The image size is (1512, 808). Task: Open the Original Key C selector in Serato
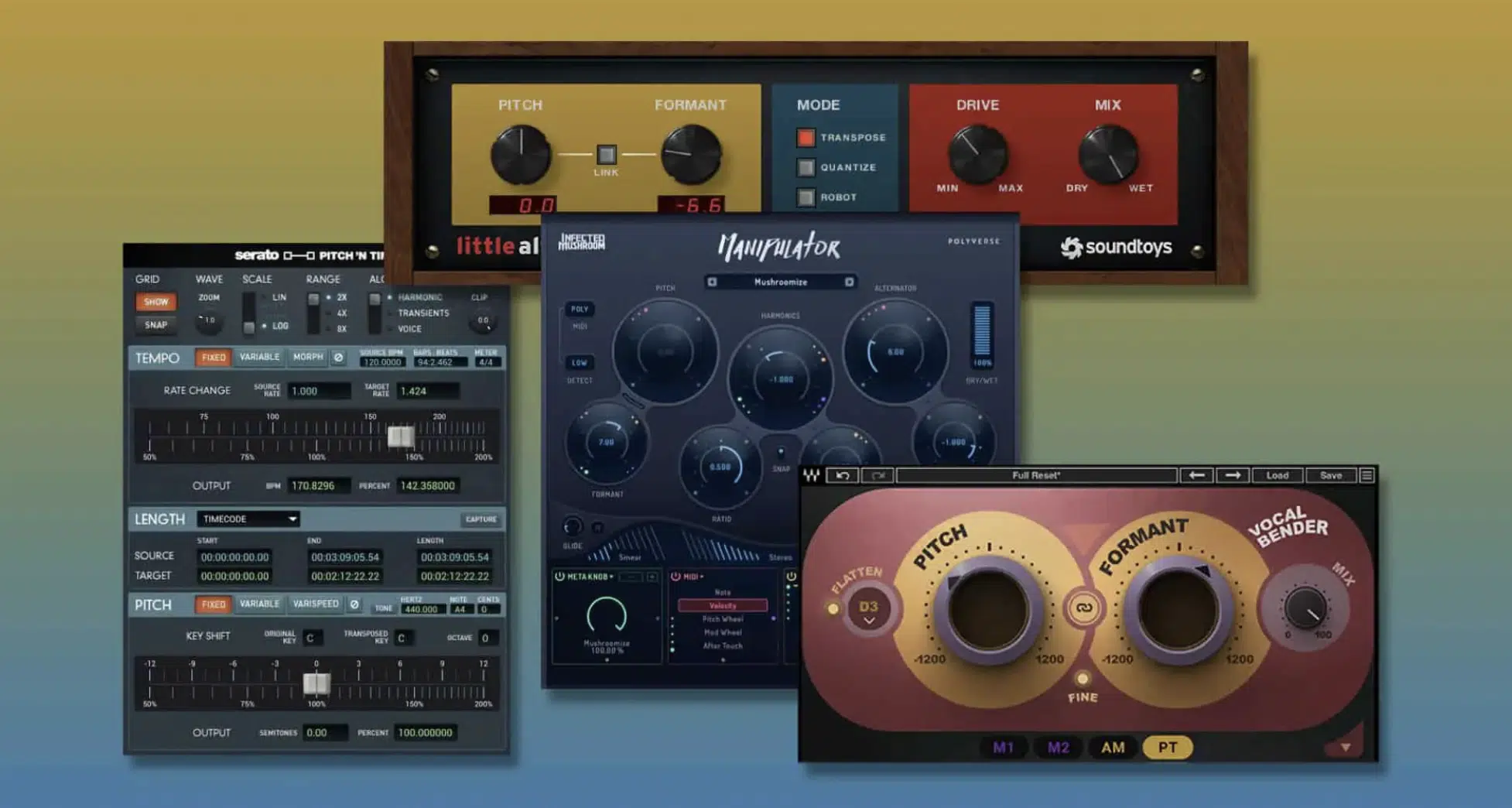[312, 638]
